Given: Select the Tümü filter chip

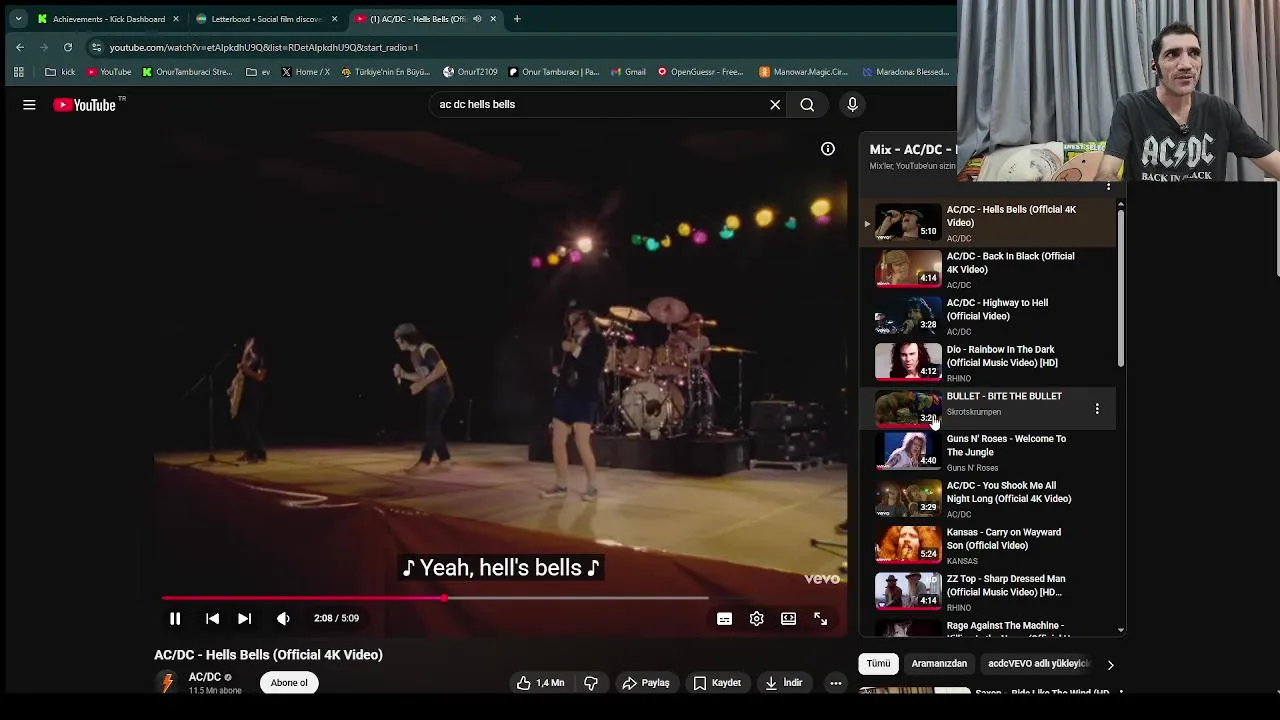Looking at the screenshot, I should click(878, 664).
